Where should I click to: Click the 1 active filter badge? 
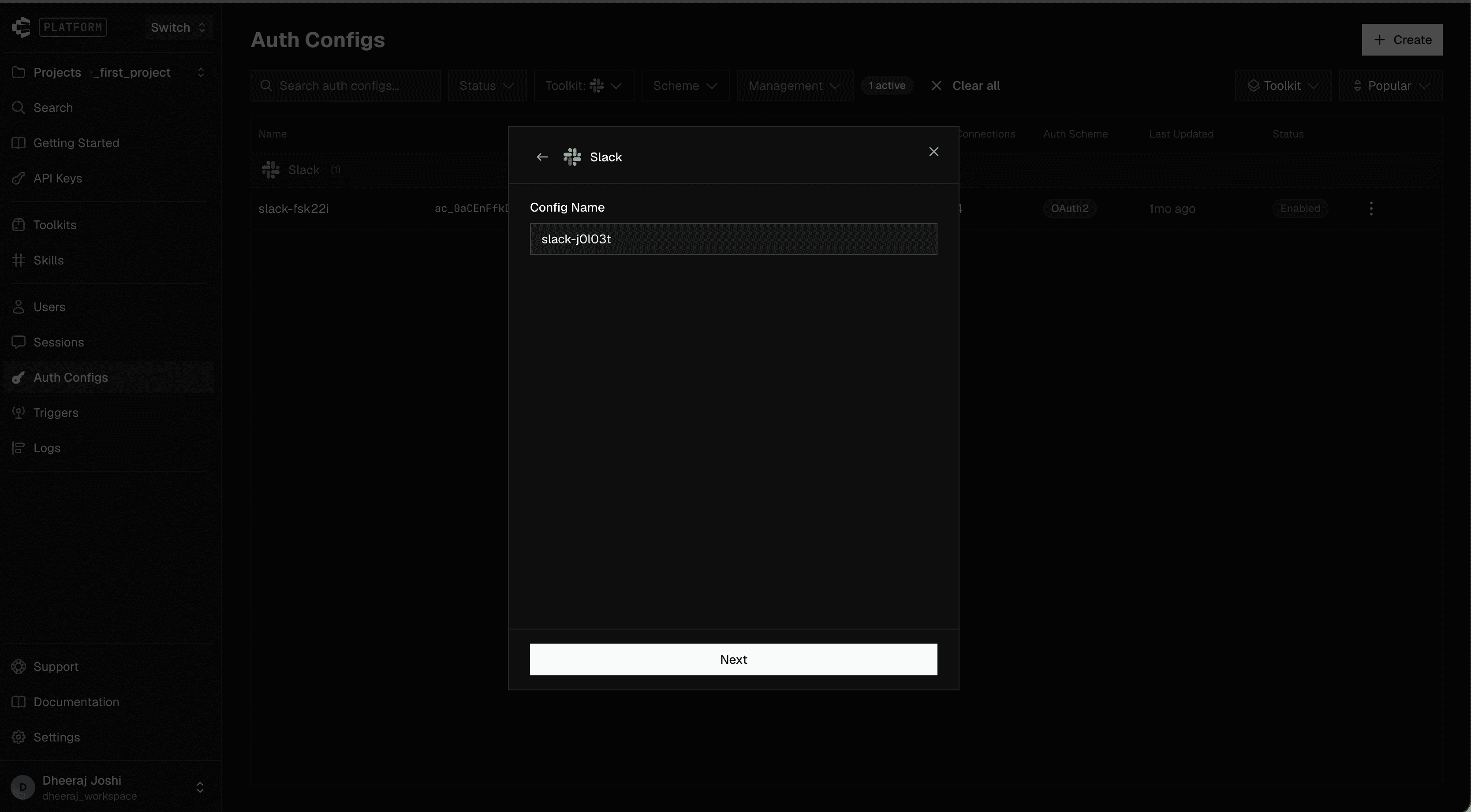point(887,86)
